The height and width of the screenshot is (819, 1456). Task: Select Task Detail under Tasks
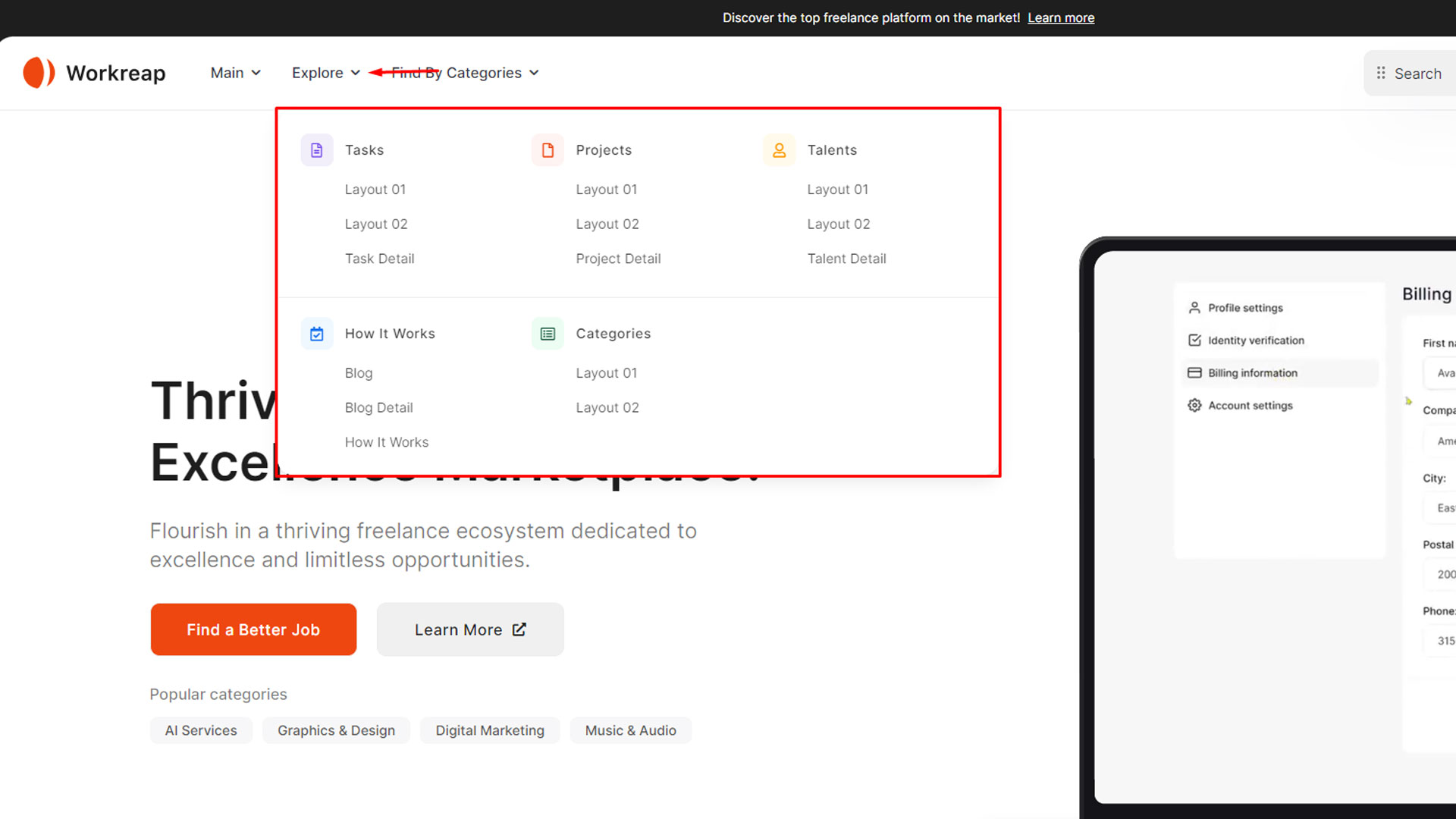(x=379, y=259)
